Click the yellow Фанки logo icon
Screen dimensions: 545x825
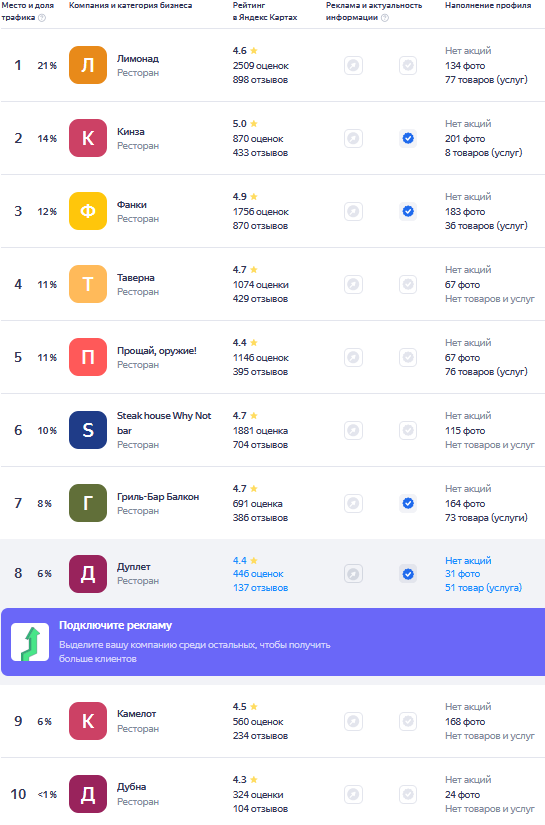(x=88, y=212)
